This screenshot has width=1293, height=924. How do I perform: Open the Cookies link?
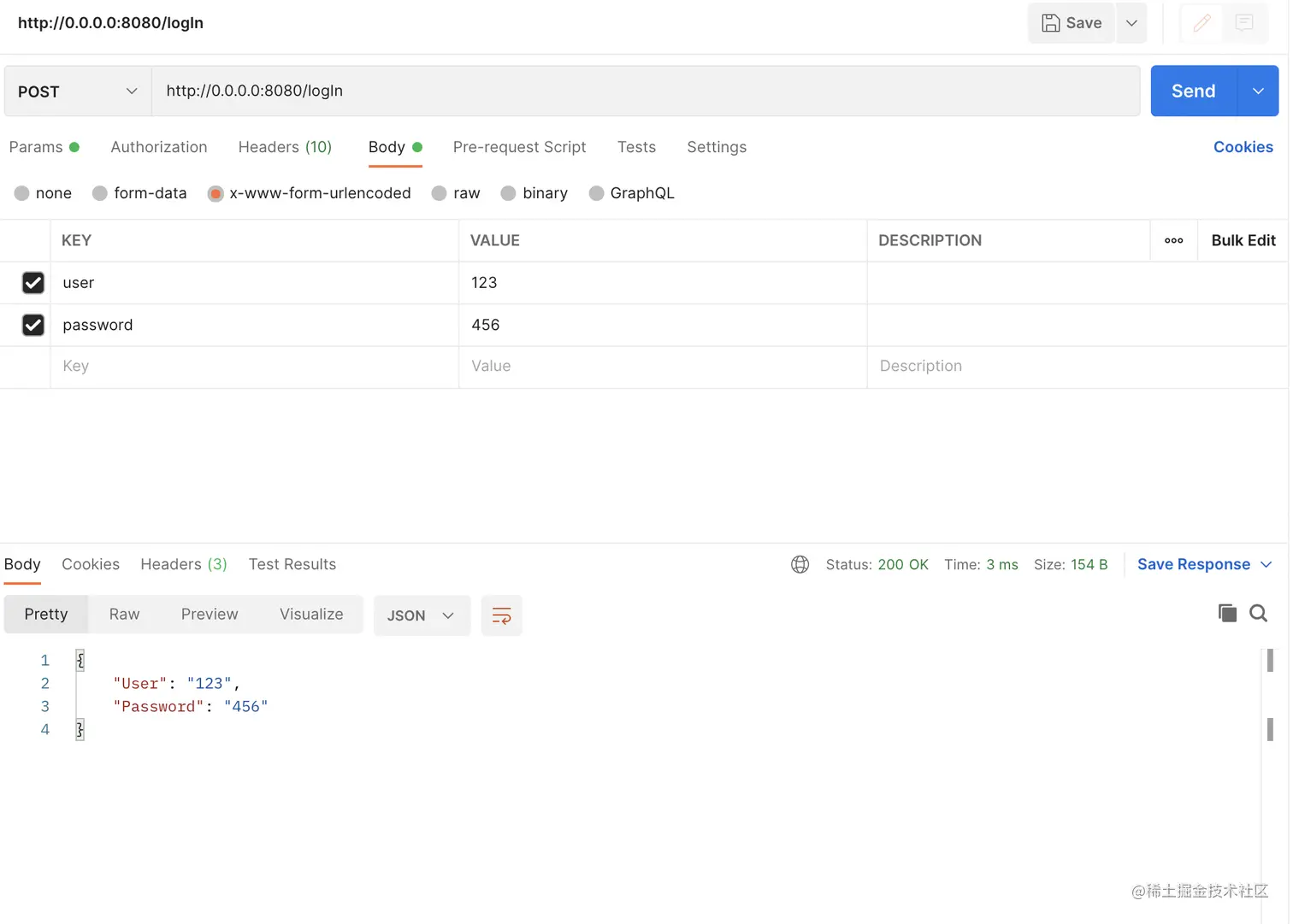(x=1243, y=147)
